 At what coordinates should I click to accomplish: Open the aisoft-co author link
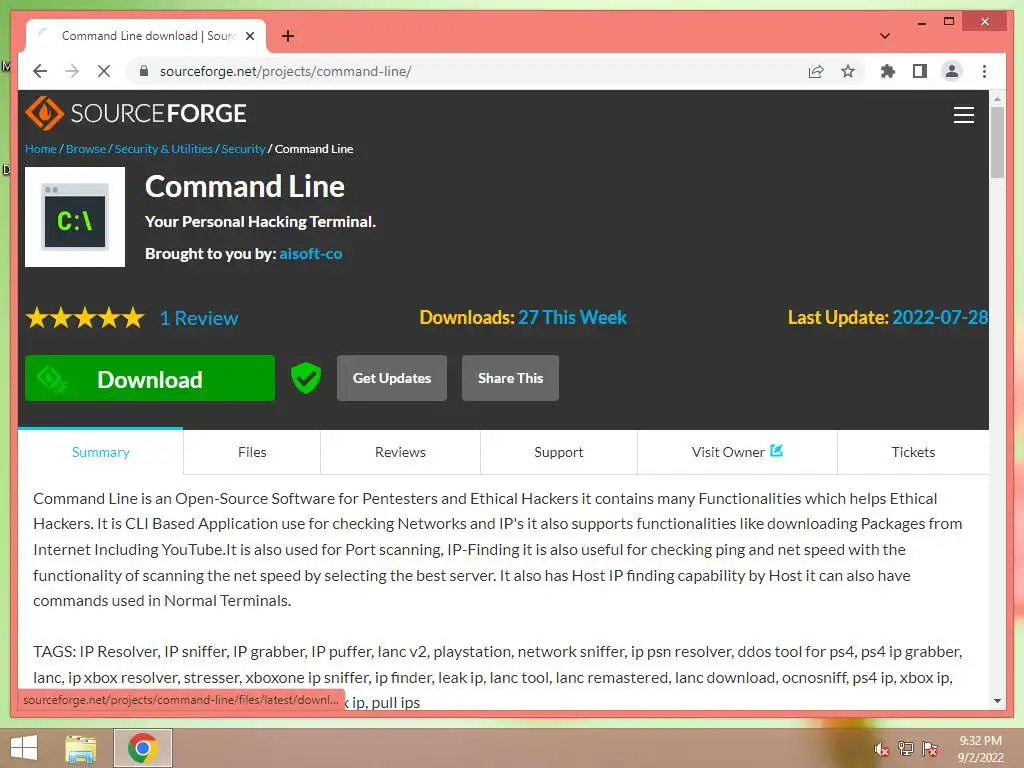coord(311,253)
